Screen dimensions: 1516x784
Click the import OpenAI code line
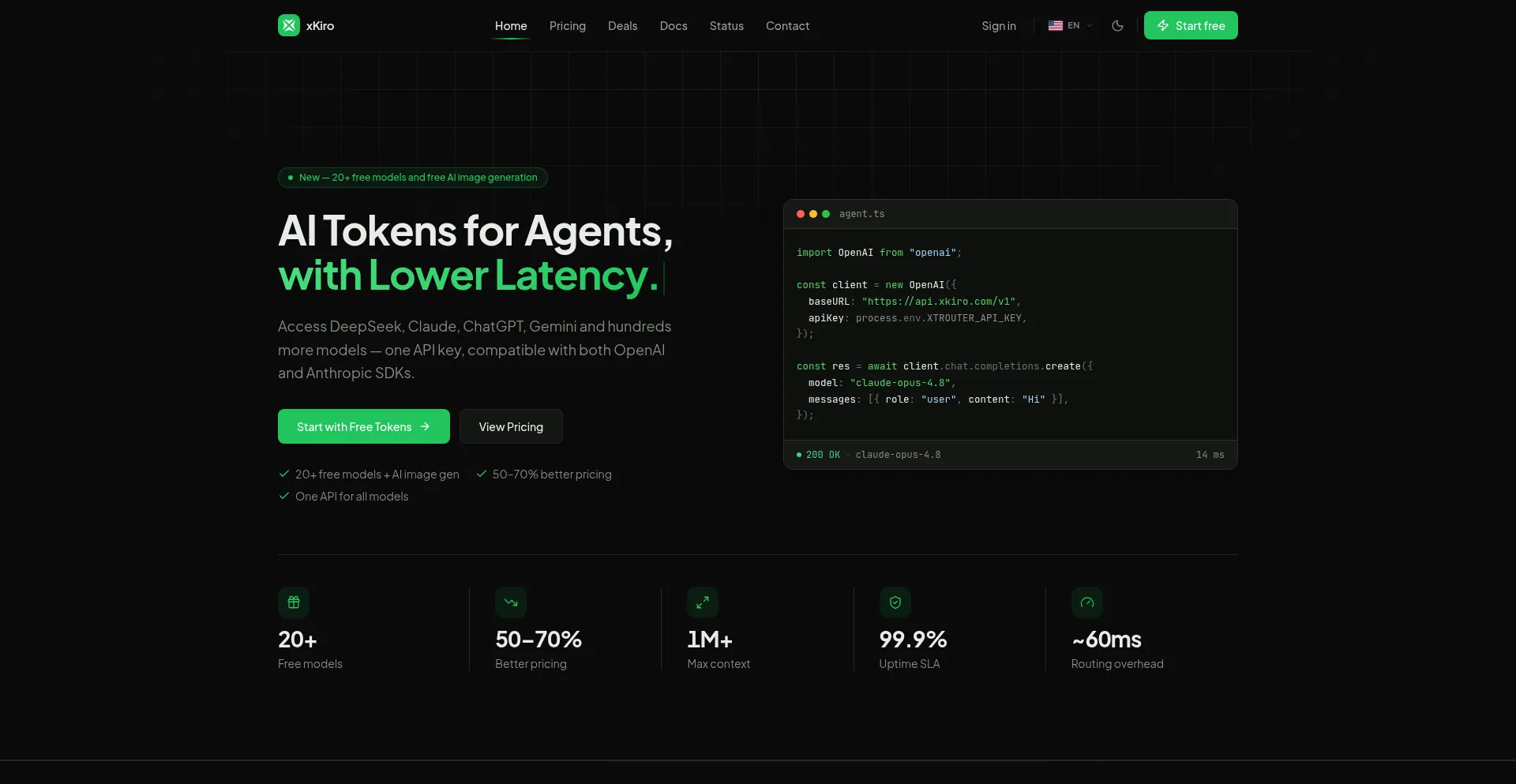click(x=880, y=253)
